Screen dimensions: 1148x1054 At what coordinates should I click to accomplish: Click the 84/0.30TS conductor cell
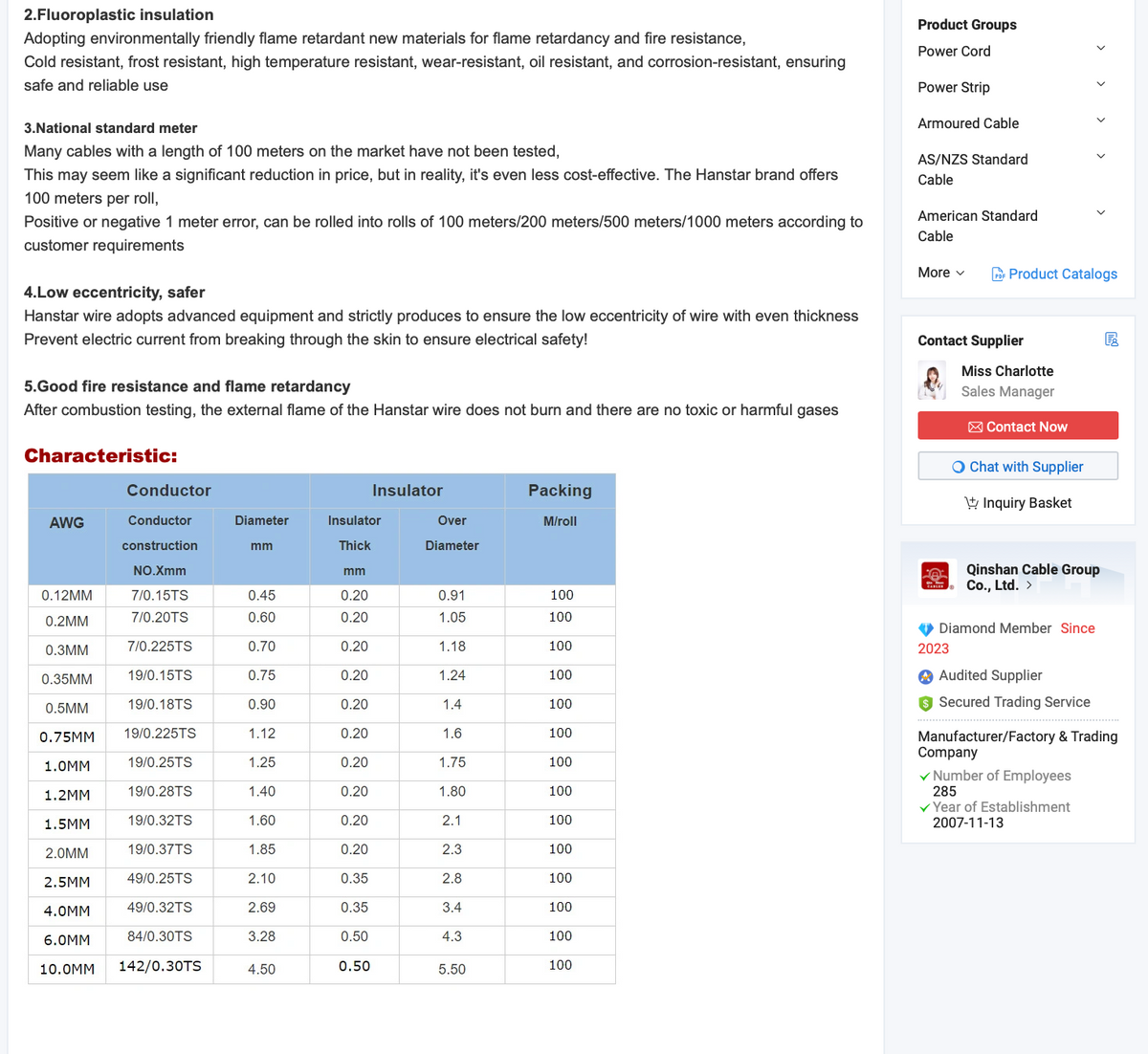tap(160, 936)
